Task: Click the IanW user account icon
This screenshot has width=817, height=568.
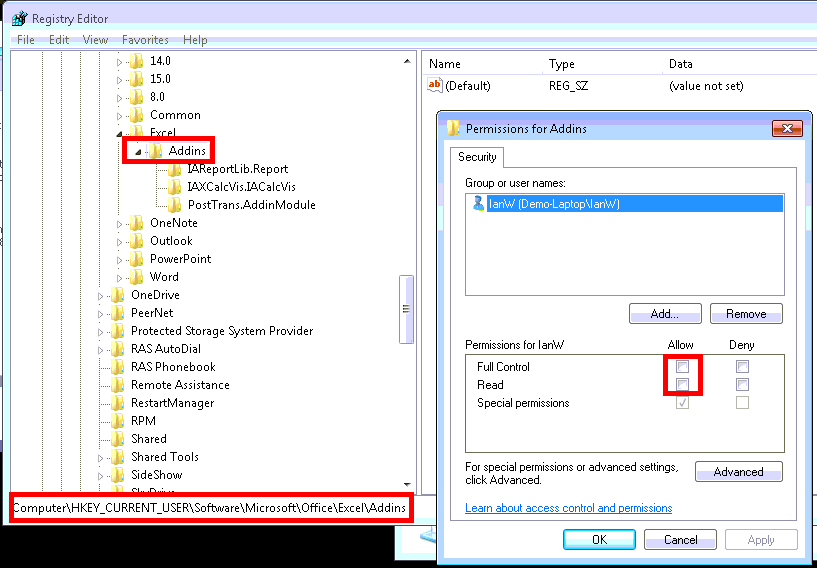Action: [x=478, y=203]
